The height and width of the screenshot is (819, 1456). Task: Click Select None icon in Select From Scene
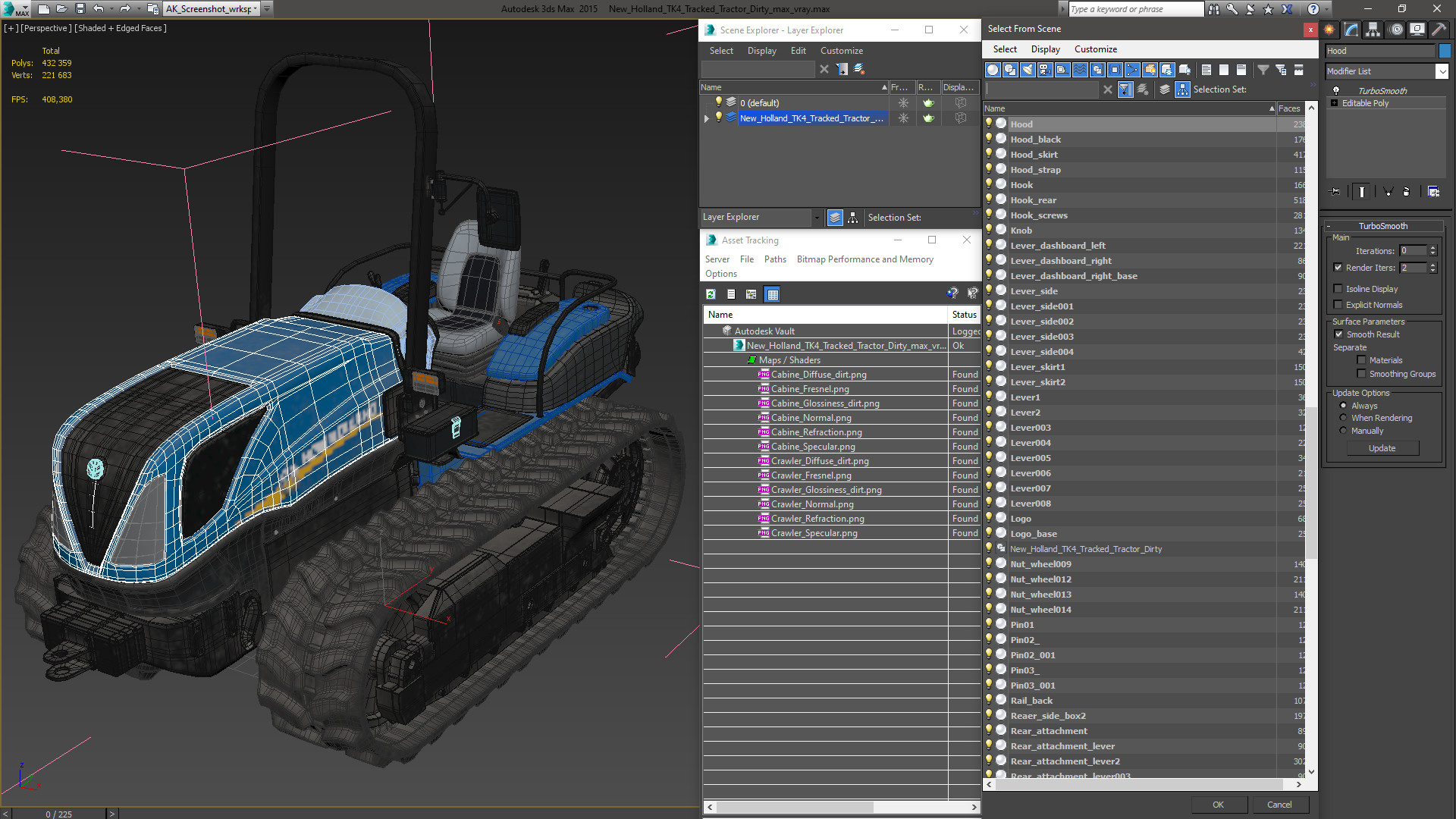[x=1224, y=70]
